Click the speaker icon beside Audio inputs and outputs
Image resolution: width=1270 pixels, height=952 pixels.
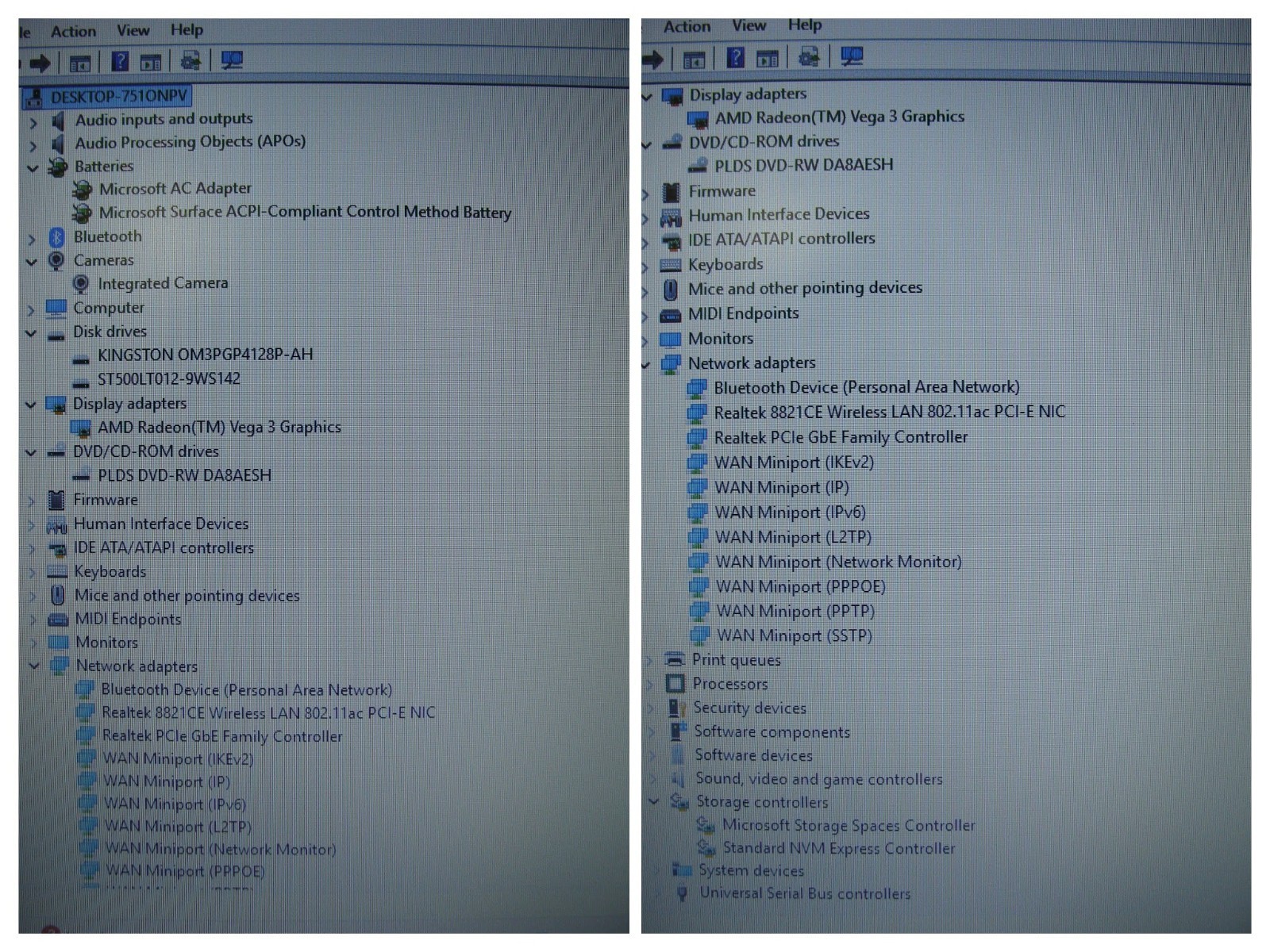[x=58, y=121]
